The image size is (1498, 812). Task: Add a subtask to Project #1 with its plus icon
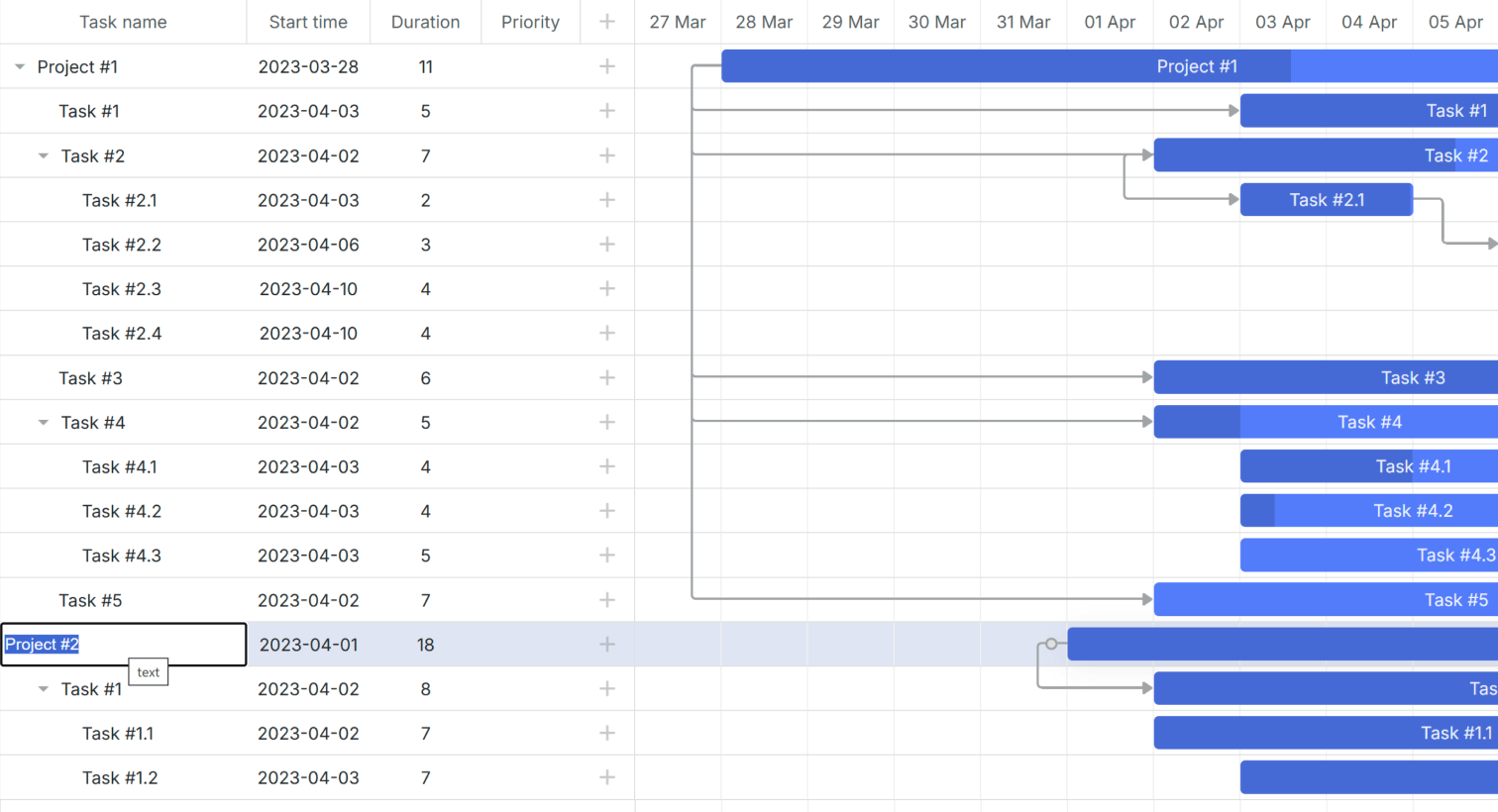click(605, 66)
